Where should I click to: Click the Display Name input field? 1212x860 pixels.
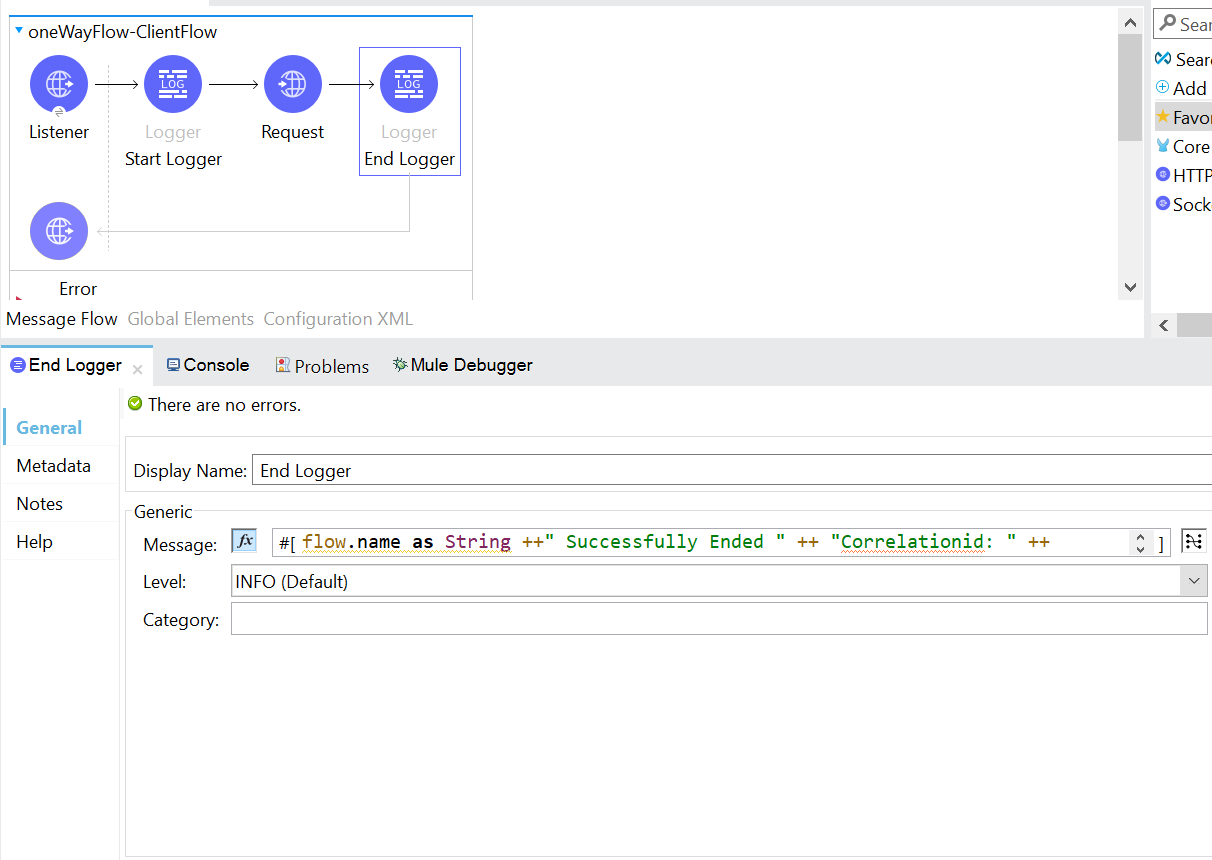coord(730,470)
